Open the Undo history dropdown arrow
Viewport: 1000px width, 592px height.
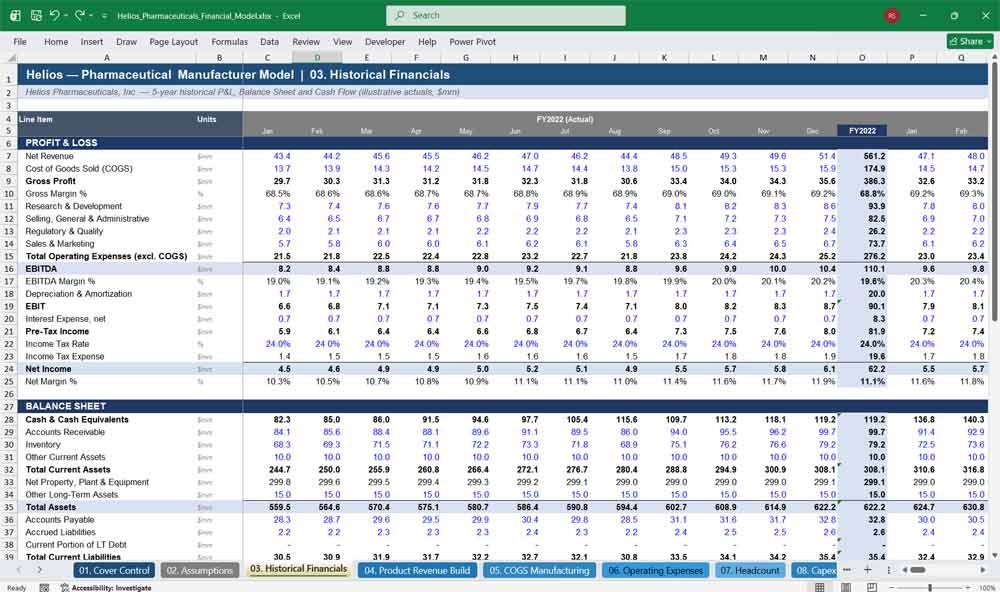66,15
